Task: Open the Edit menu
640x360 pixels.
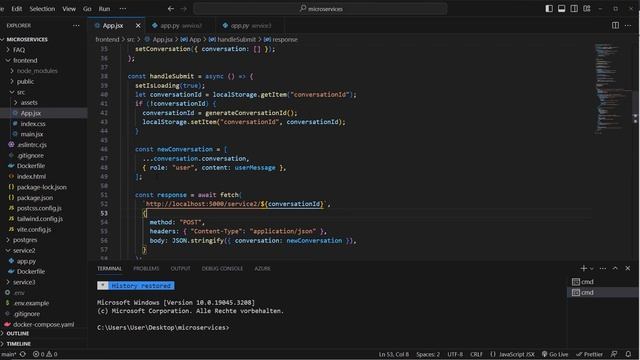Action: (x=17, y=9)
